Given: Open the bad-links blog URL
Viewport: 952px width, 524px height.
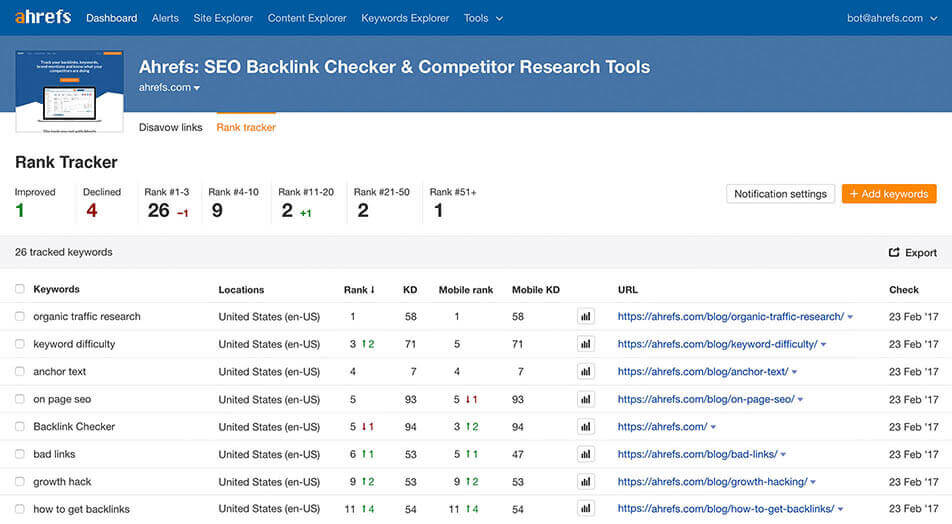Looking at the screenshot, I should click(697, 454).
